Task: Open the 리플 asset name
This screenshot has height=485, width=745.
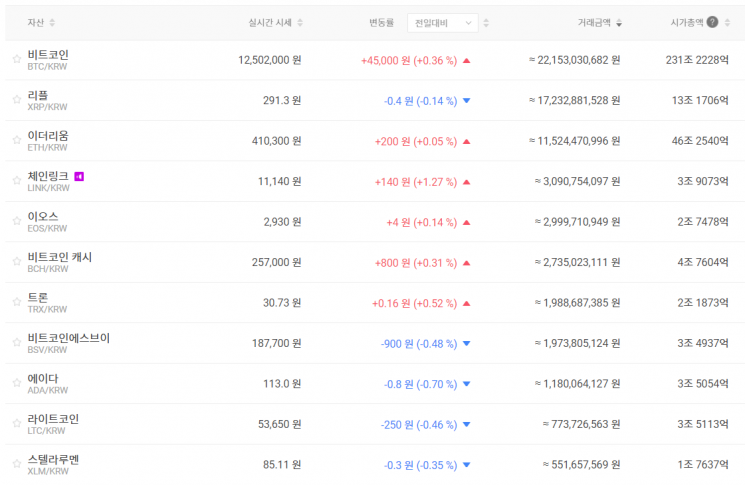Action: pos(38,95)
